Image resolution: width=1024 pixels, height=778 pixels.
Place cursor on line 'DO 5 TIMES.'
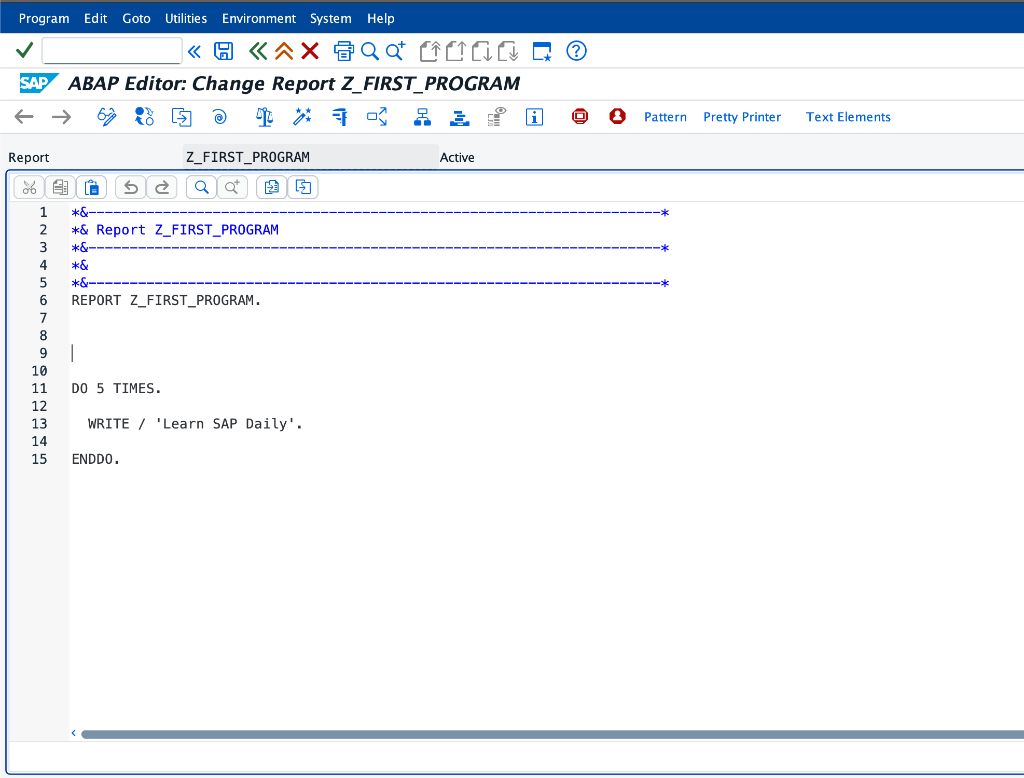click(116, 389)
